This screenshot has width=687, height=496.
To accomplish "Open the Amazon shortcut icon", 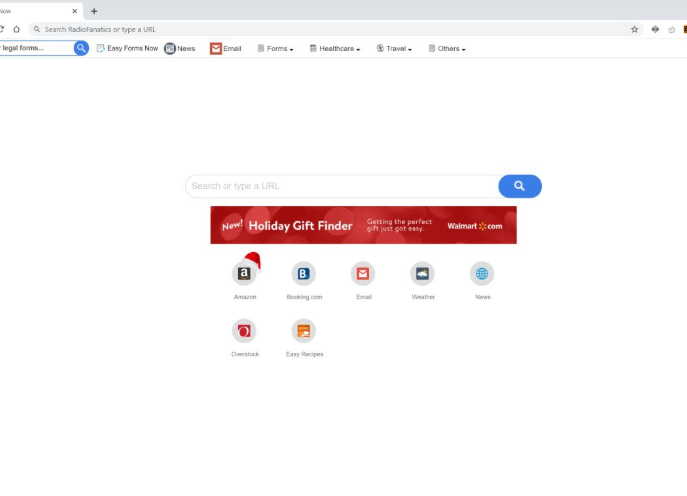I will pyautogui.click(x=244, y=274).
